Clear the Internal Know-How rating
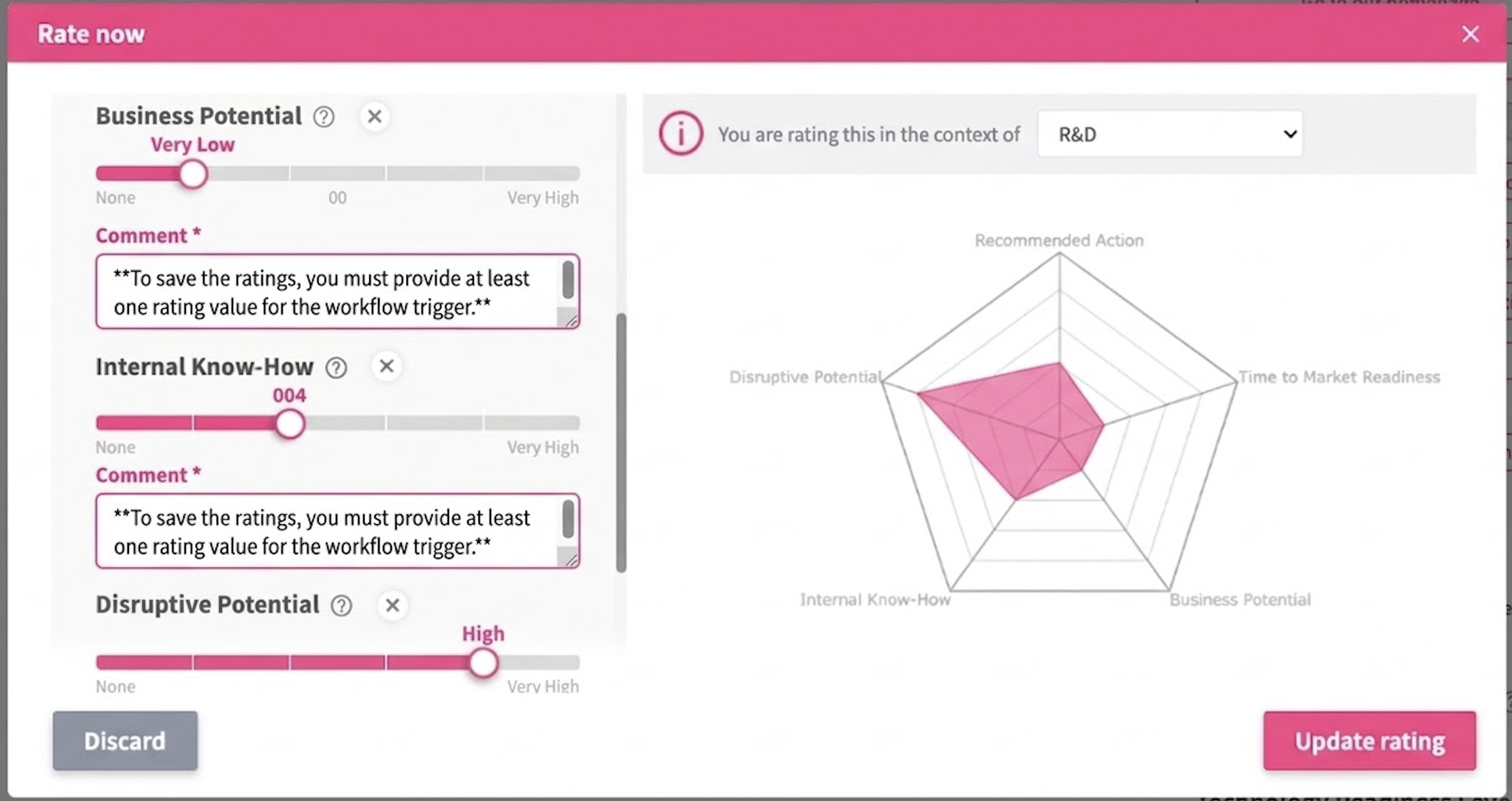Image resolution: width=1512 pixels, height=801 pixels. pos(387,366)
